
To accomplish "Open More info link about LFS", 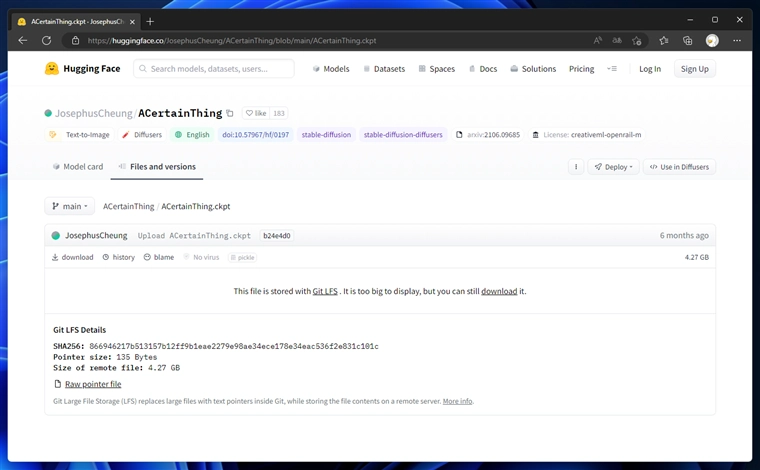I will click(457, 401).
